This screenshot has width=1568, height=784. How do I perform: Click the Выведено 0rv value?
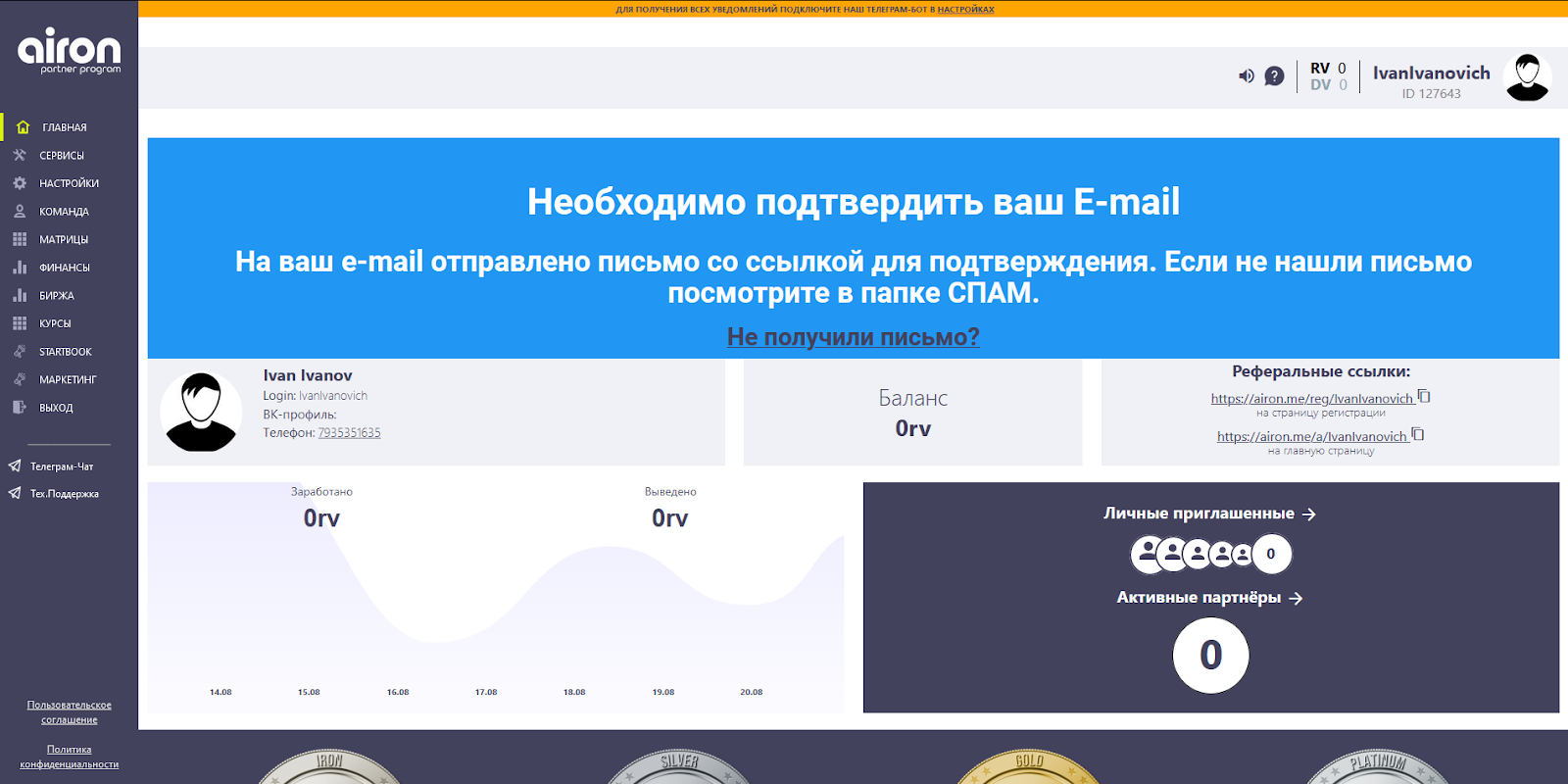(670, 518)
